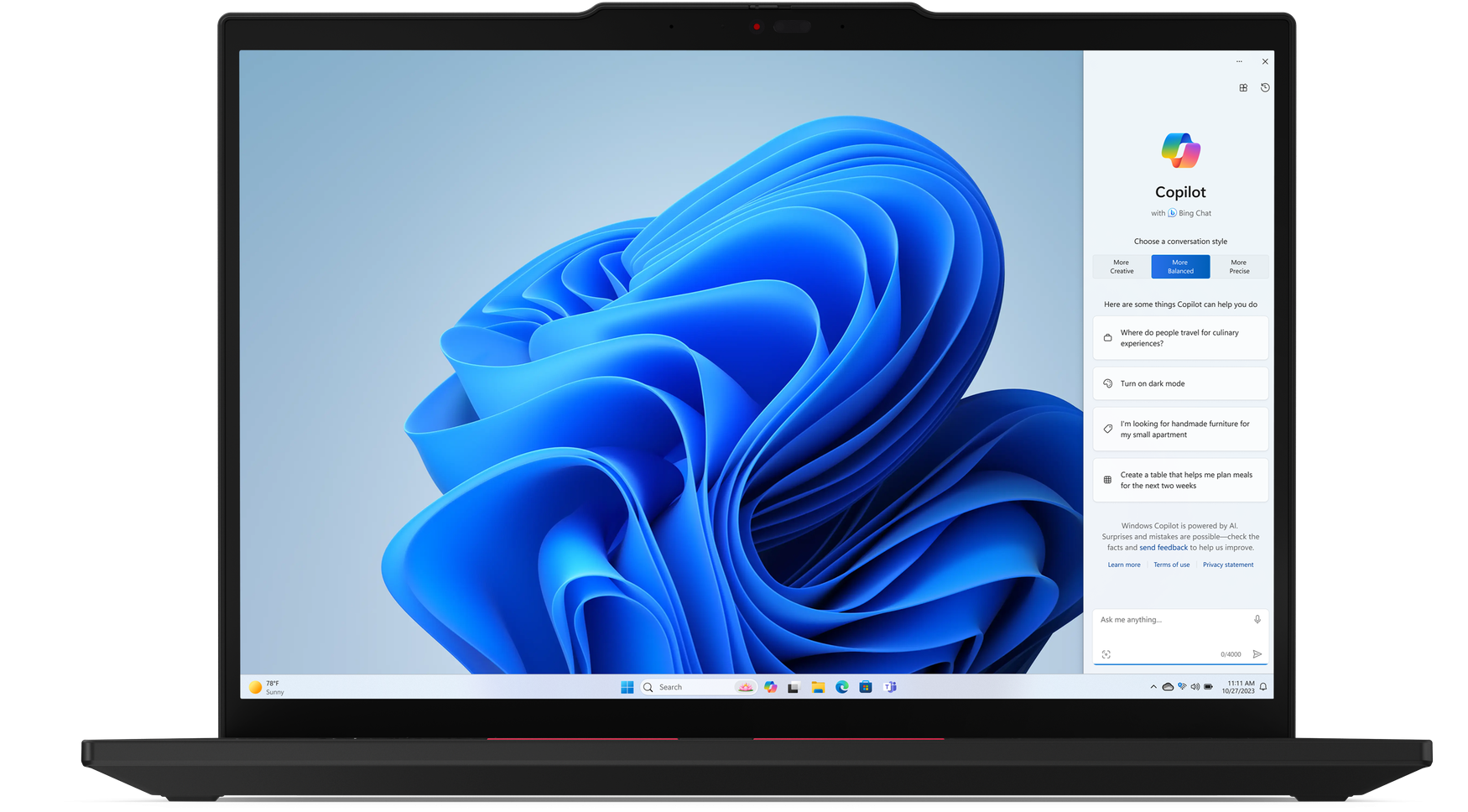Open Copilot chat history icon

click(1265, 87)
